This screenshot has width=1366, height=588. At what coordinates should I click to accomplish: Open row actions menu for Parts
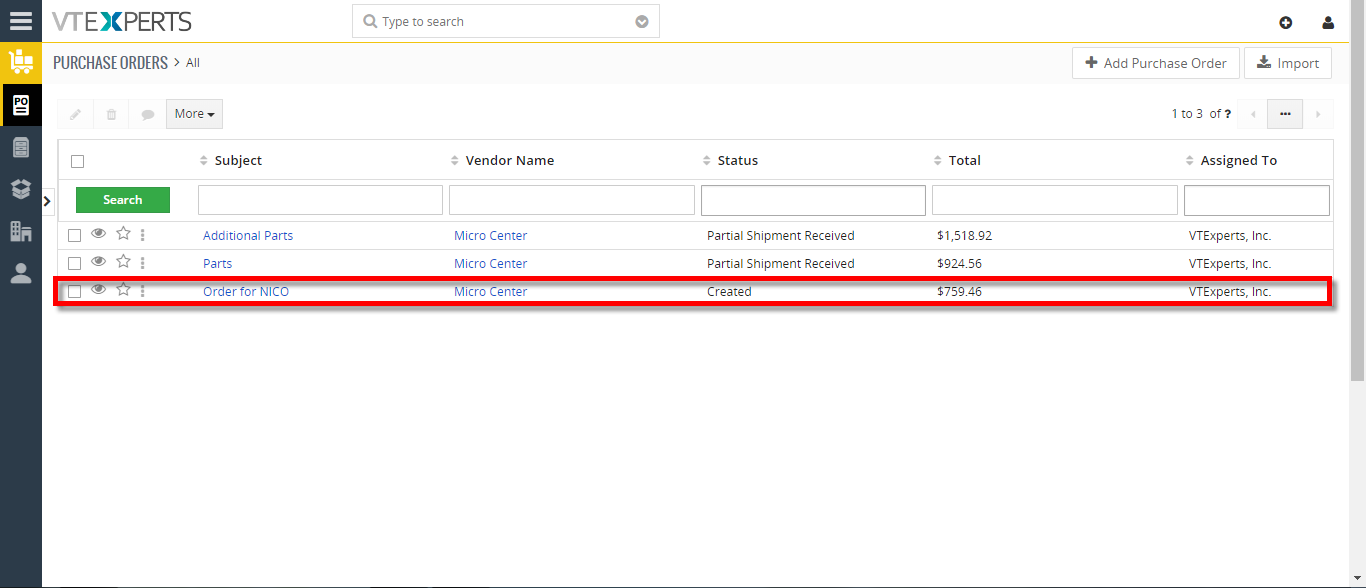(x=143, y=263)
